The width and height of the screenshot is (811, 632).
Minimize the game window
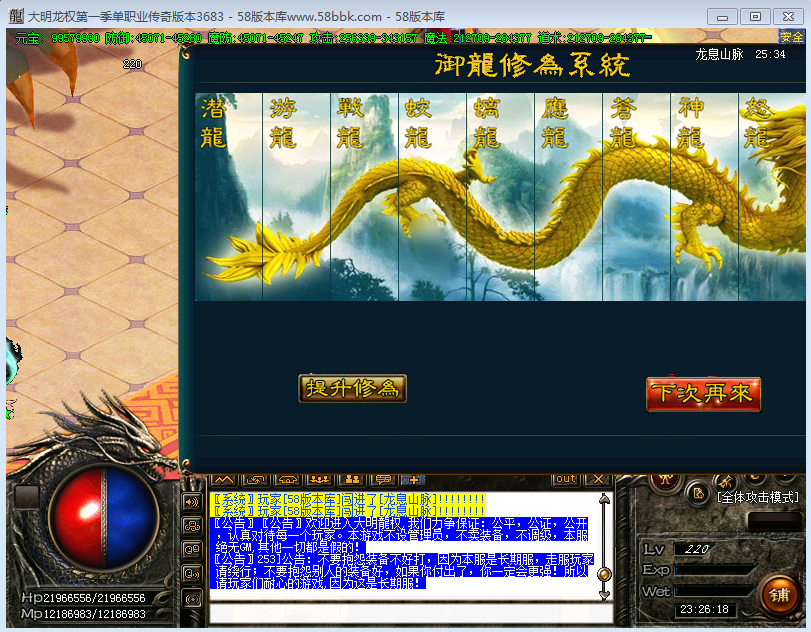[x=722, y=17]
